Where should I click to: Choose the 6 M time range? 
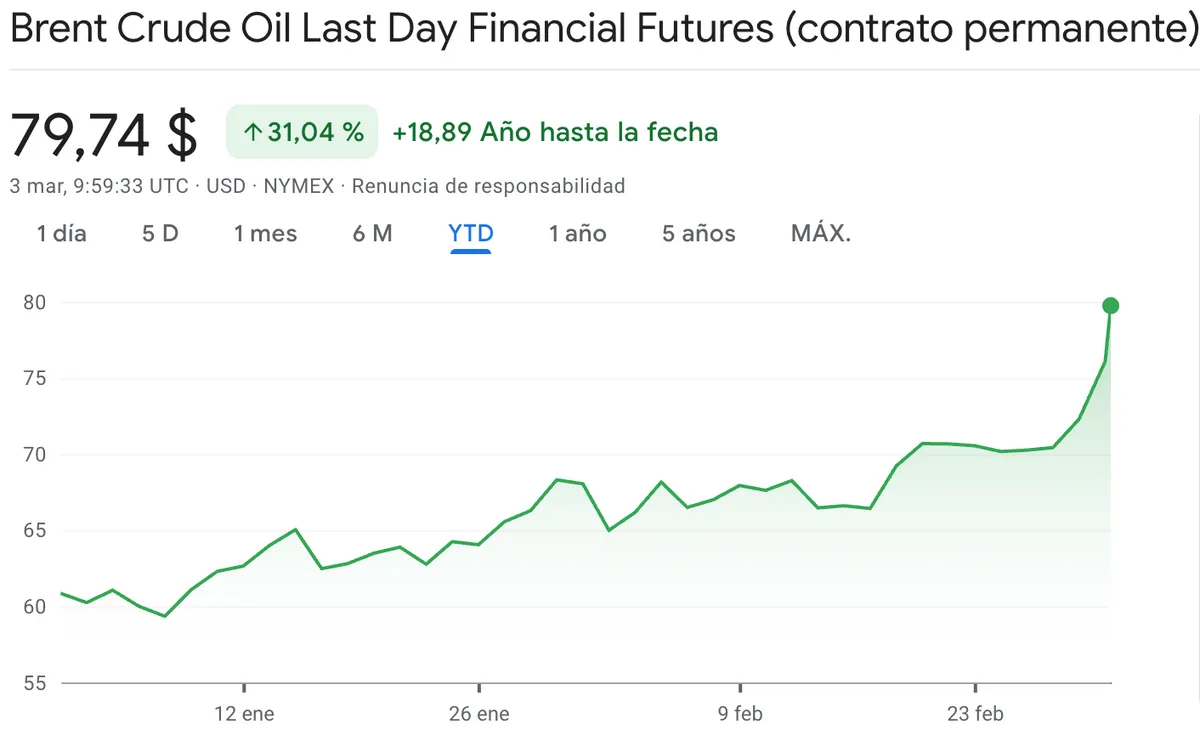pos(372,234)
